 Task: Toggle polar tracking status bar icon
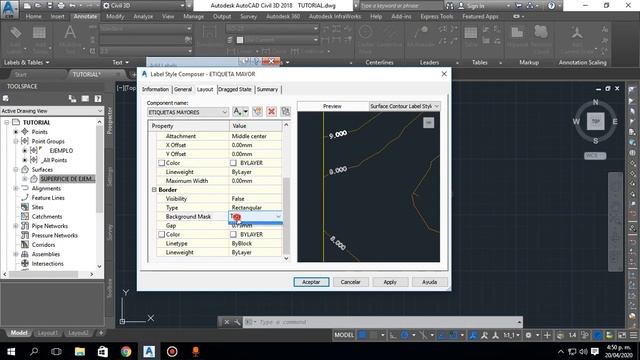pos(404,335)
